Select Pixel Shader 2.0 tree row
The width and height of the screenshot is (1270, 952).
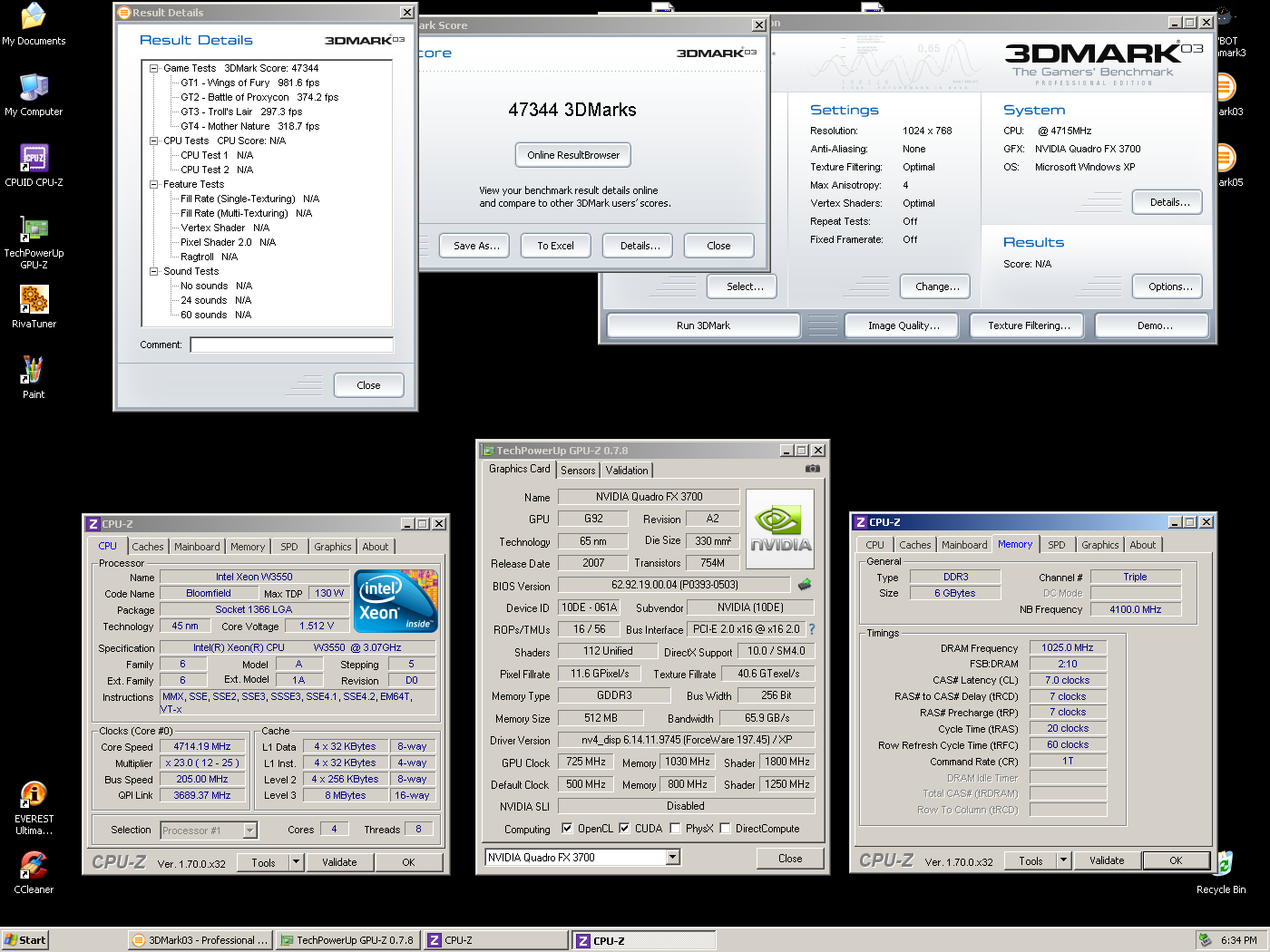click(x=228, y=242)
